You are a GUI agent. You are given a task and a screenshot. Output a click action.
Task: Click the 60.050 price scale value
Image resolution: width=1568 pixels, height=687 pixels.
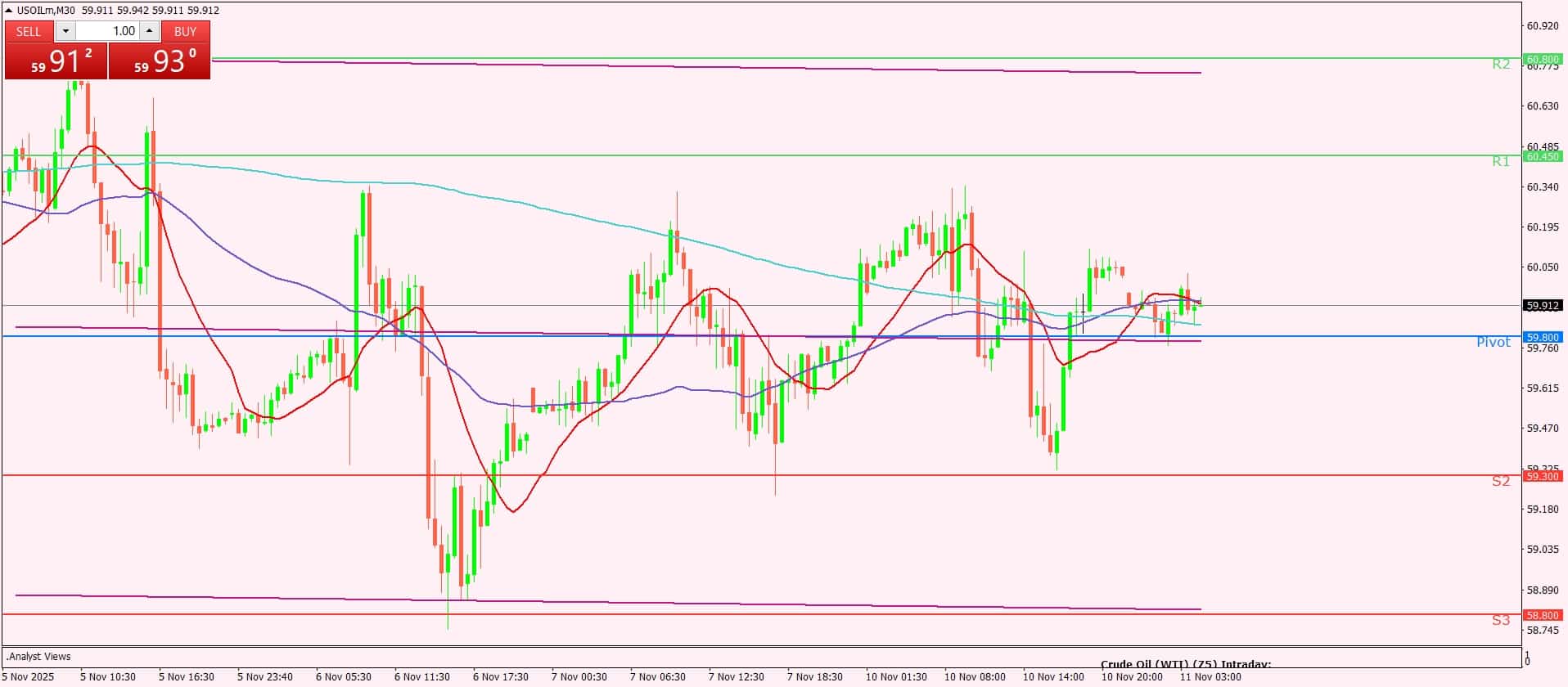coord(1543,267)
